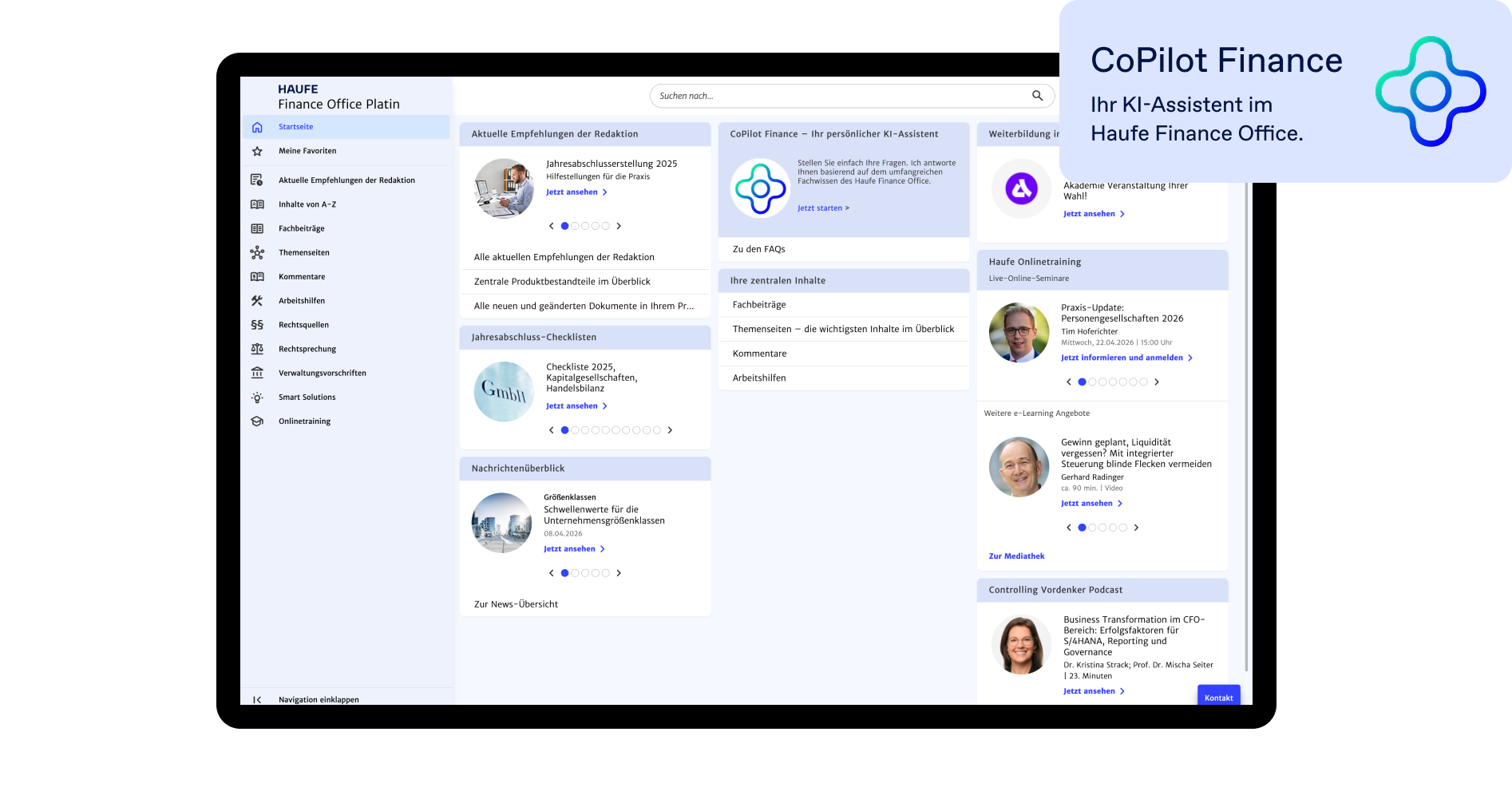This screenshot has width=1512, height=803.
Task: Select Inhalte von A-Z menu item
Action: (x=346, y=204)
